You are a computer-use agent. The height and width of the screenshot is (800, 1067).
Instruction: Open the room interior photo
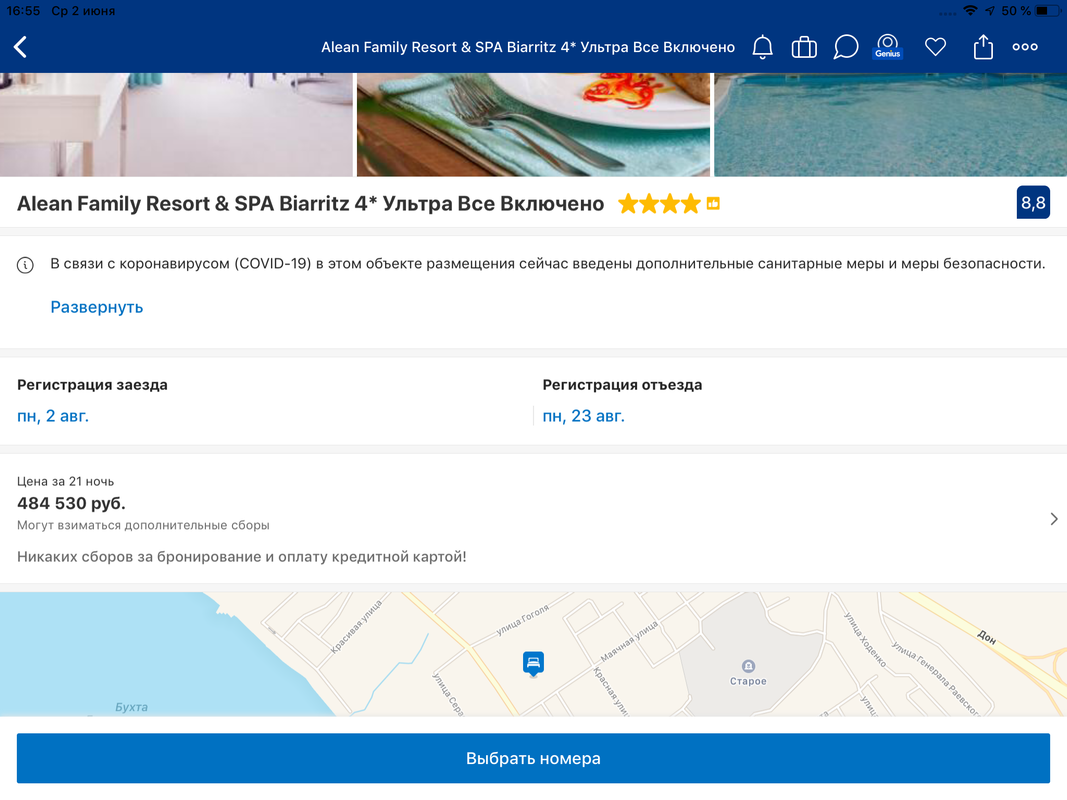point(176,124)
